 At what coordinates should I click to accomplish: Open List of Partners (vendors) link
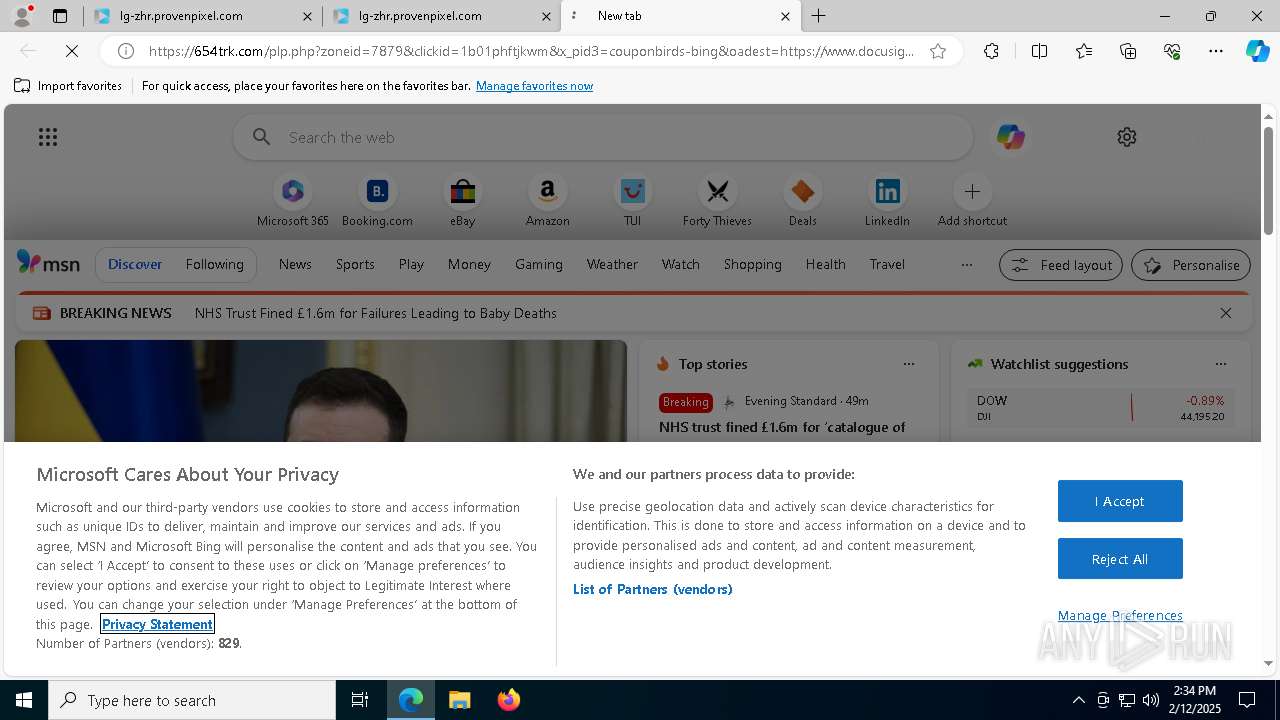653,589
